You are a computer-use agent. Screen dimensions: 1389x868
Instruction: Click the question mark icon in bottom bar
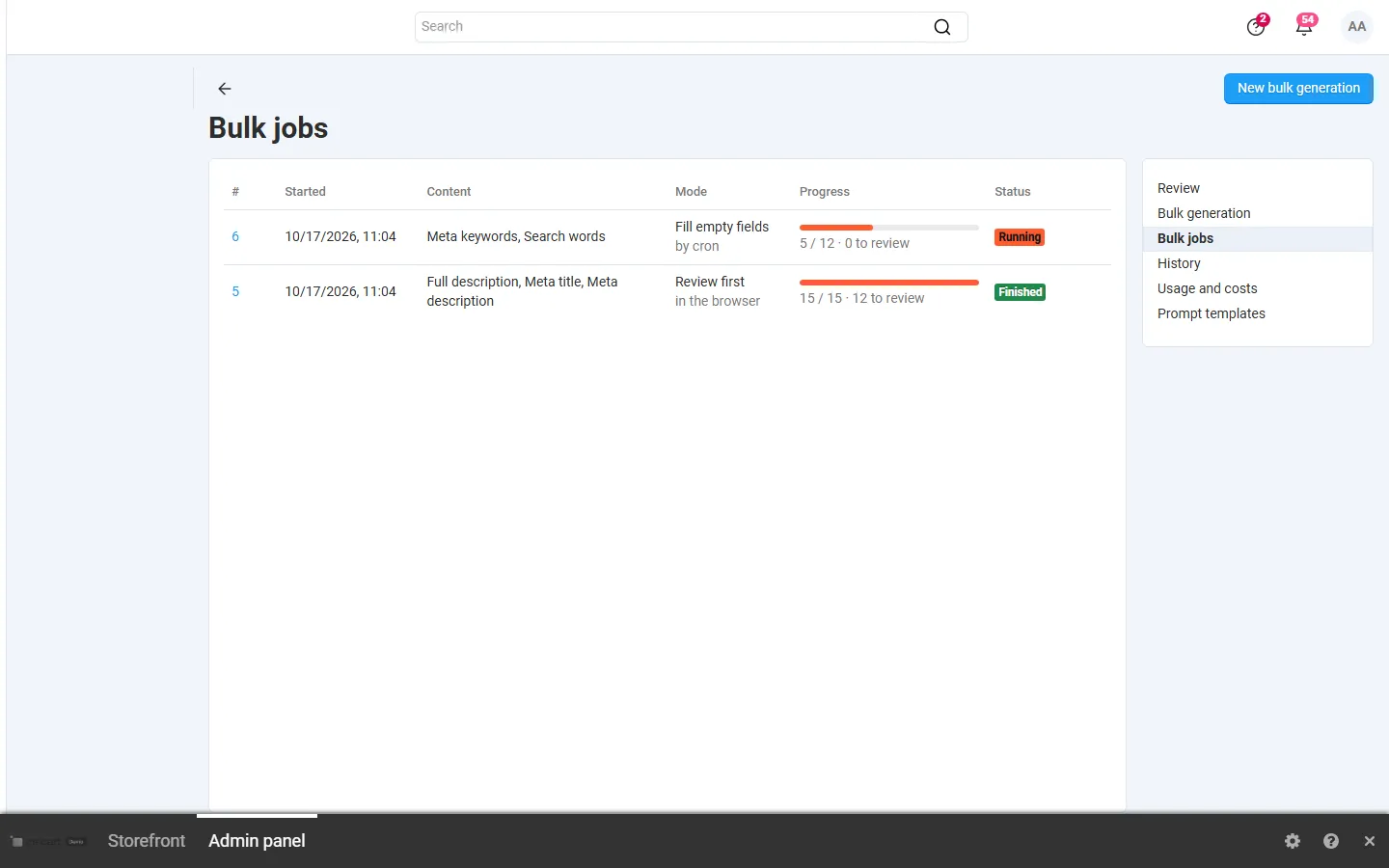point(1331,841)
